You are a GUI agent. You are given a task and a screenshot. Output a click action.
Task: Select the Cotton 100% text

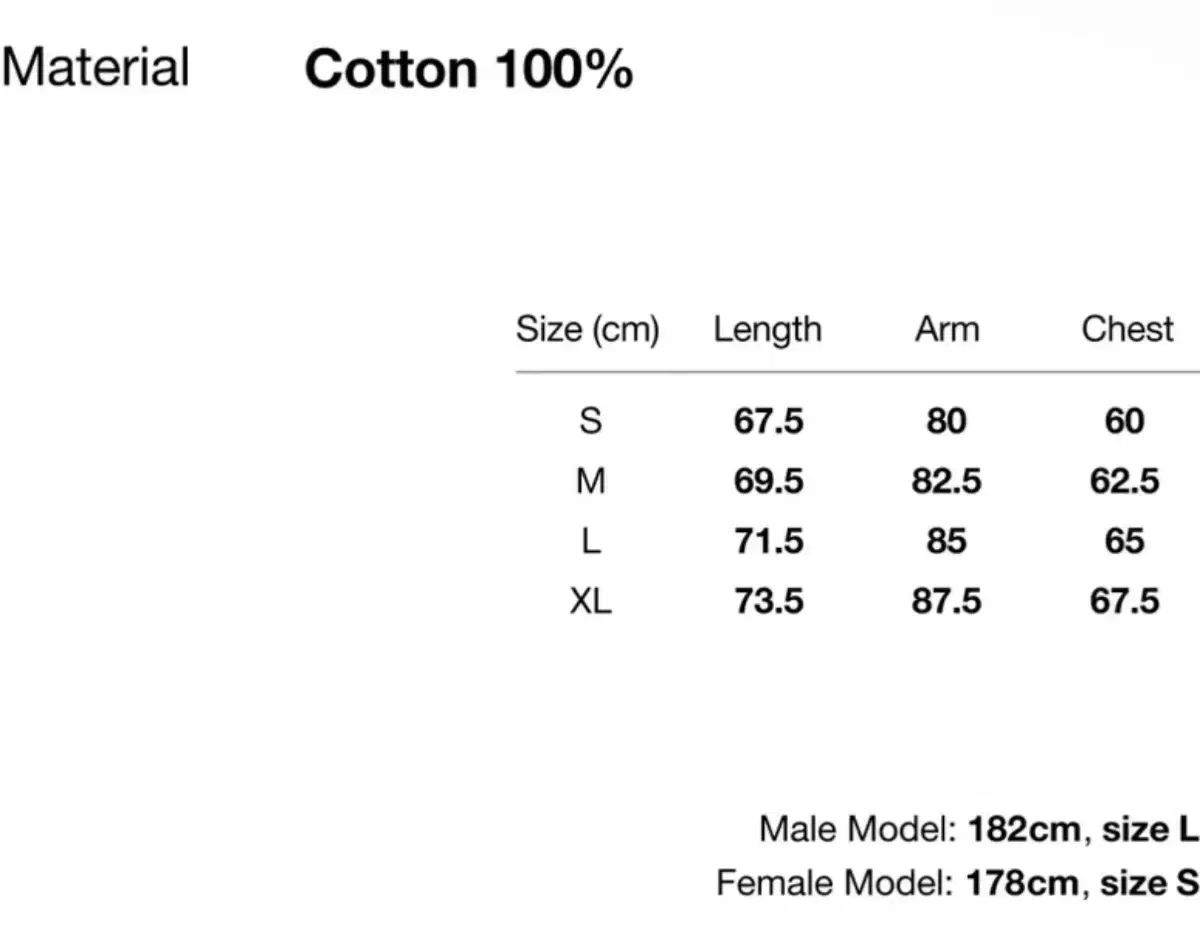(x=468, y=70)
